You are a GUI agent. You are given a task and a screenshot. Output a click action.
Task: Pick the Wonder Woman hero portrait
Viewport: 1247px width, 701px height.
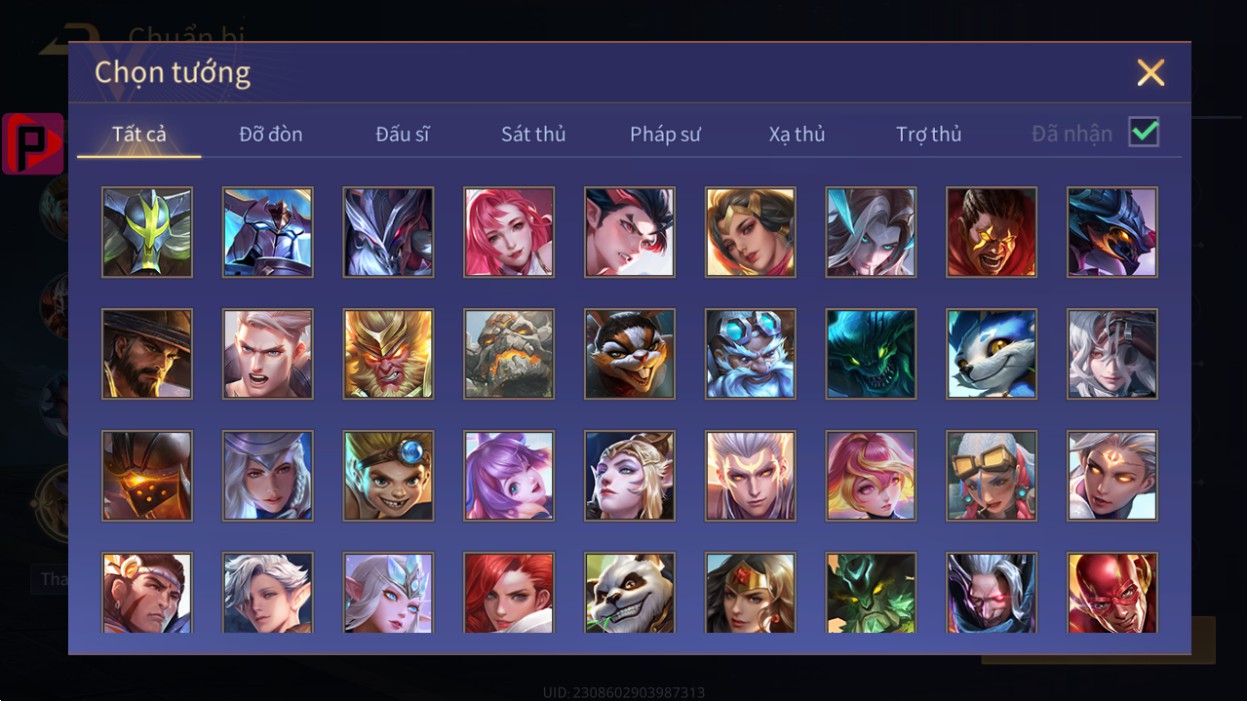click(x=750, y=593)
